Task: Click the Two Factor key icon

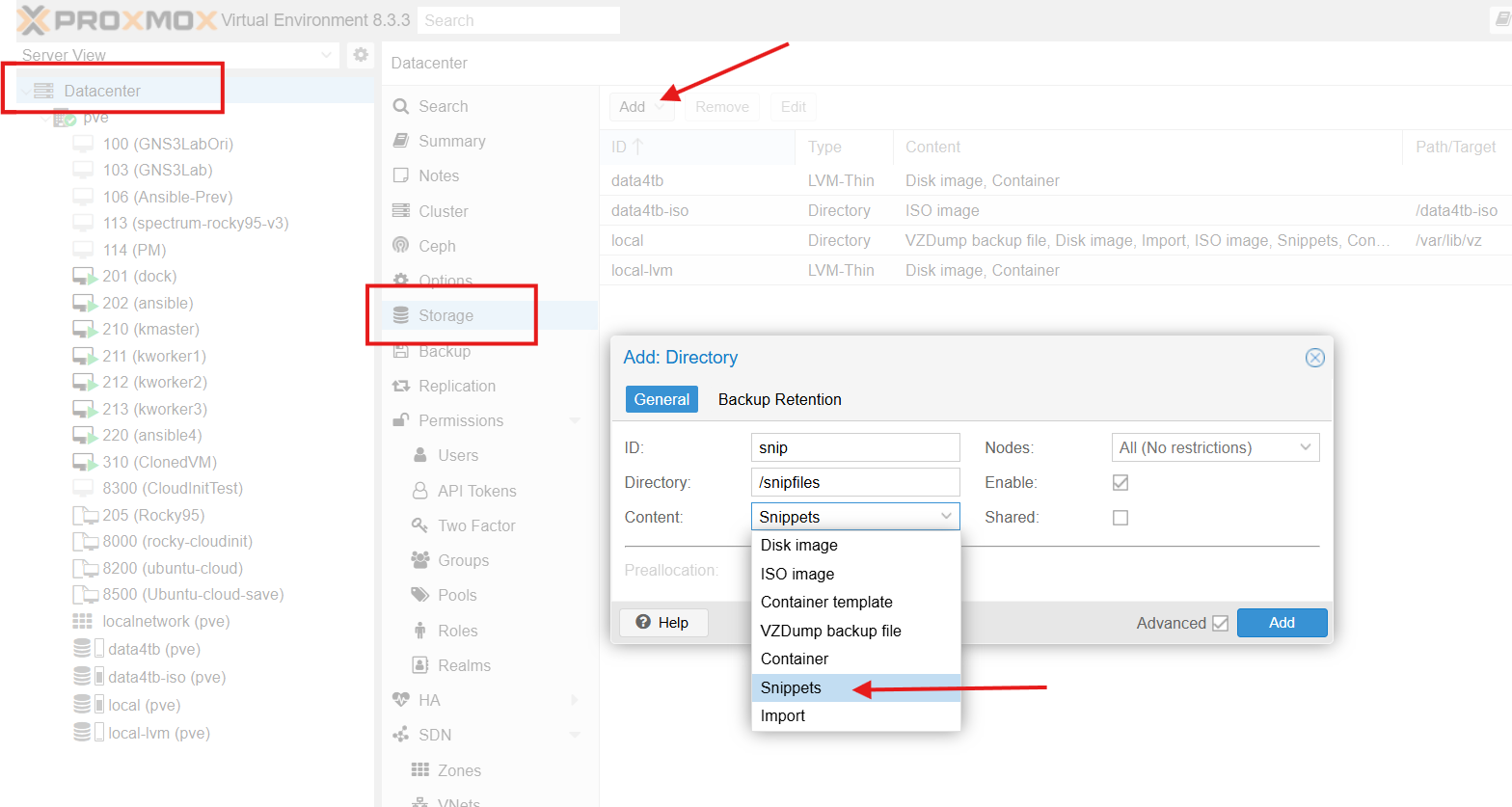Action: click(420, 525)
